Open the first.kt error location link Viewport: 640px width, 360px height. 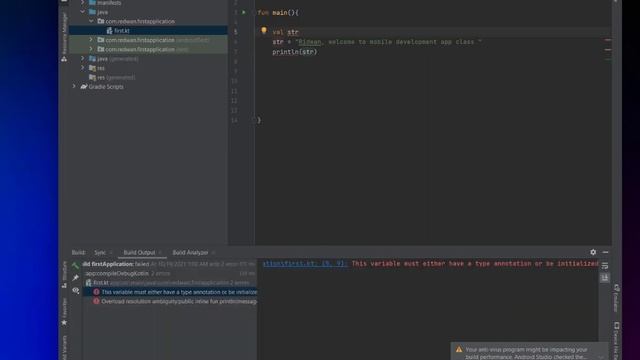[305, 264]
